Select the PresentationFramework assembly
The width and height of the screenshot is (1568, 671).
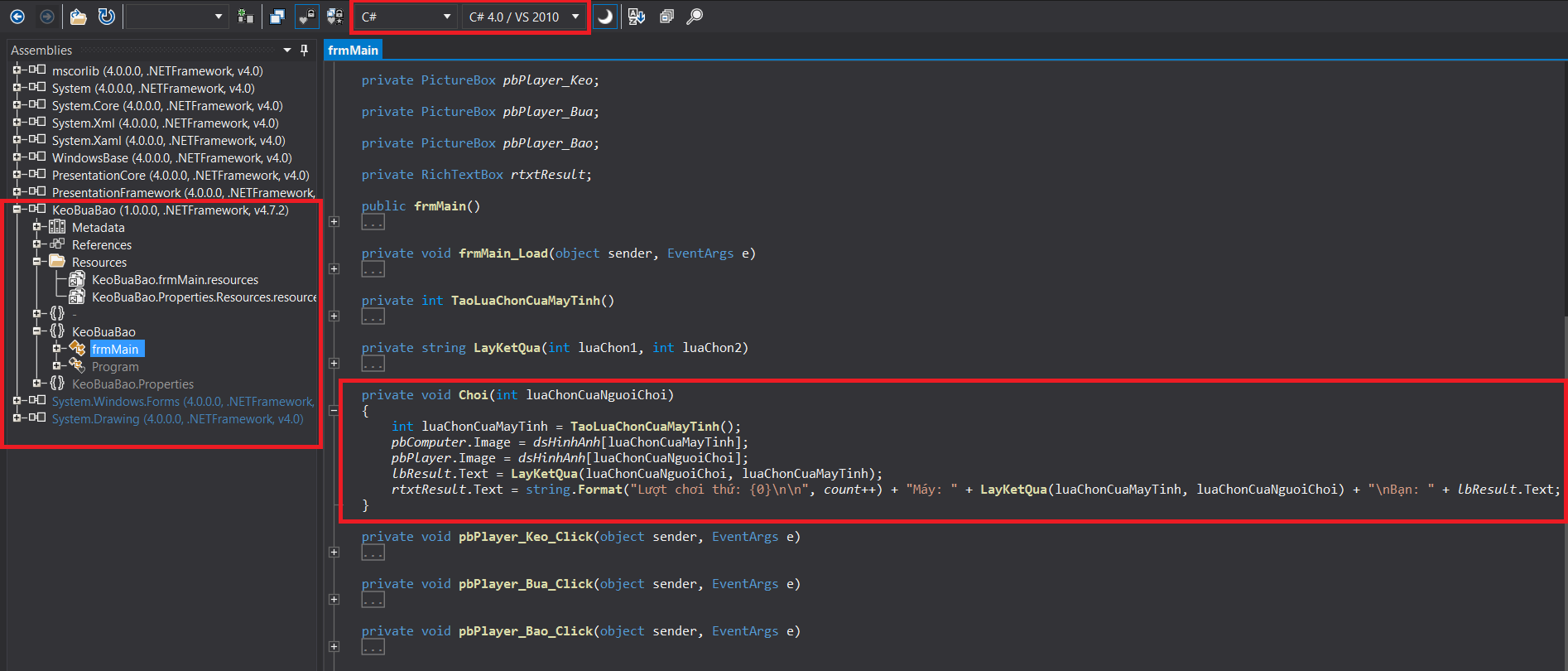[x=183, y=193]
